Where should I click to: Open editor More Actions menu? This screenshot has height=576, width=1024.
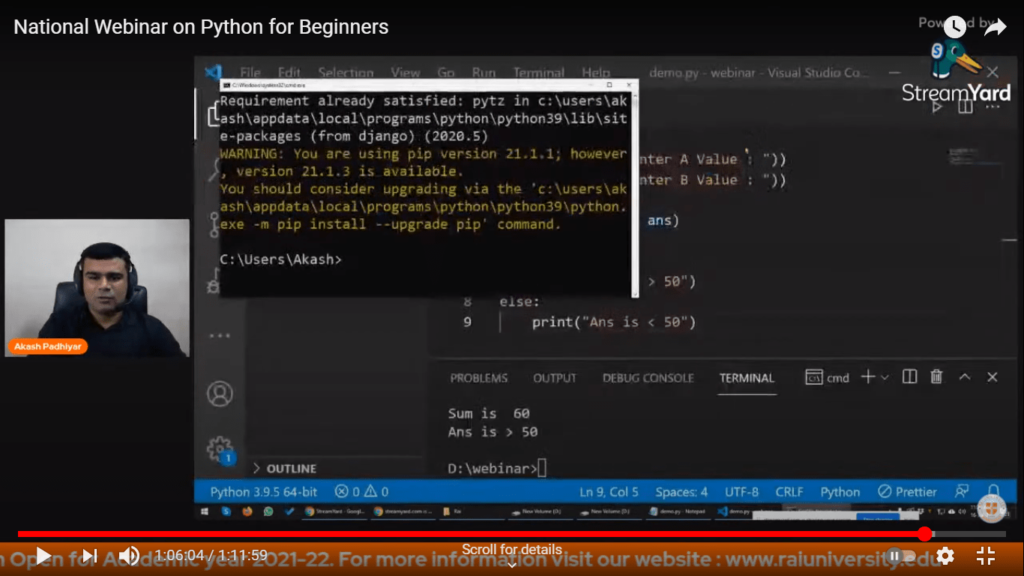993,106
